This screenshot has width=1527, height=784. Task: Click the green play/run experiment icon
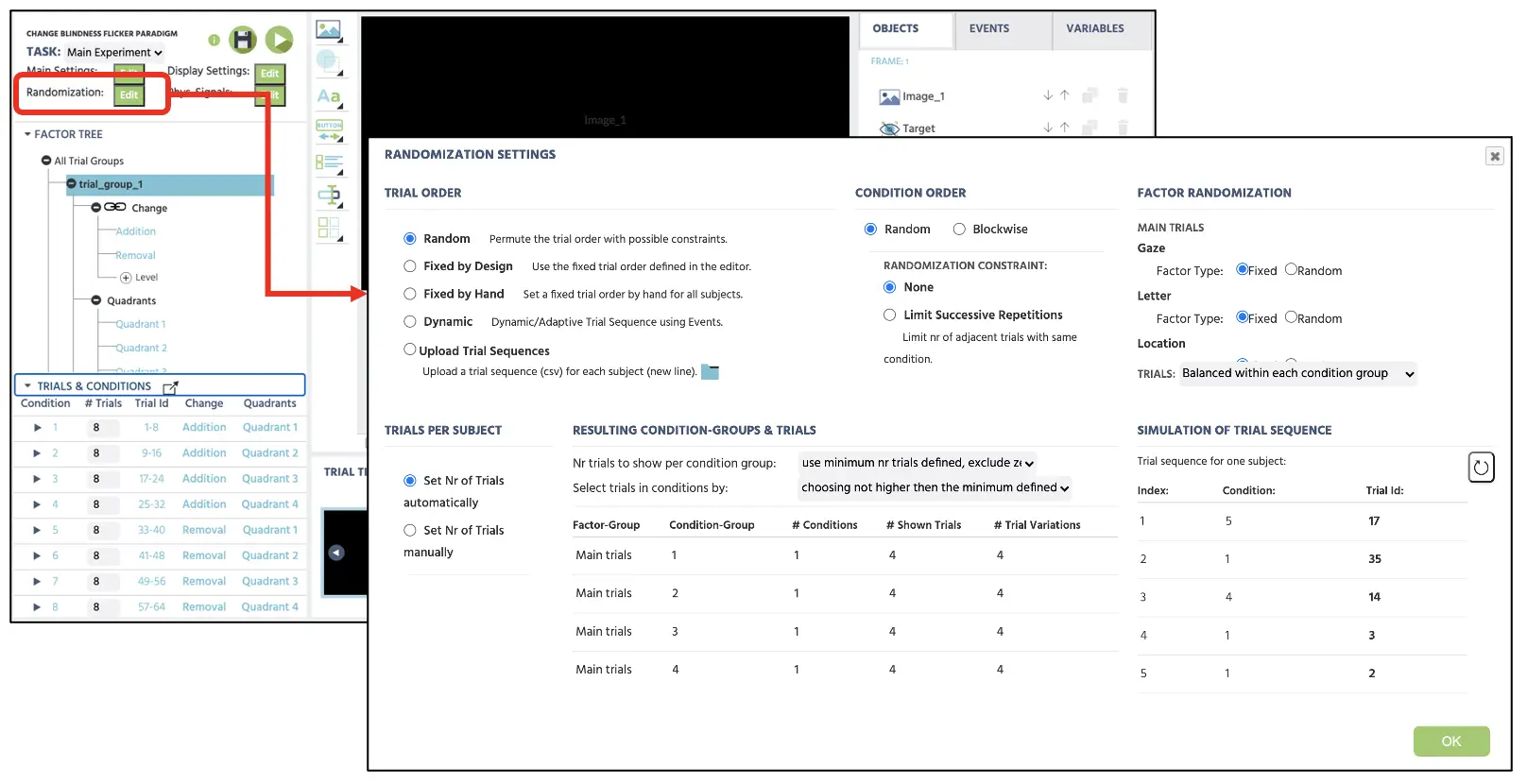pos(279,40)
